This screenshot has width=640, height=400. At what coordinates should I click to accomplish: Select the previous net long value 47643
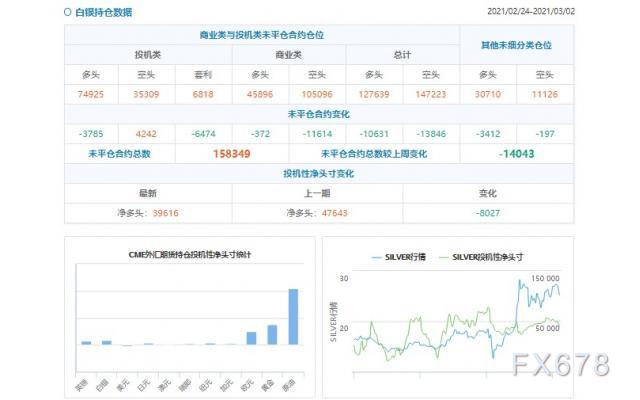pyautogui.click(x=334, y=213)
